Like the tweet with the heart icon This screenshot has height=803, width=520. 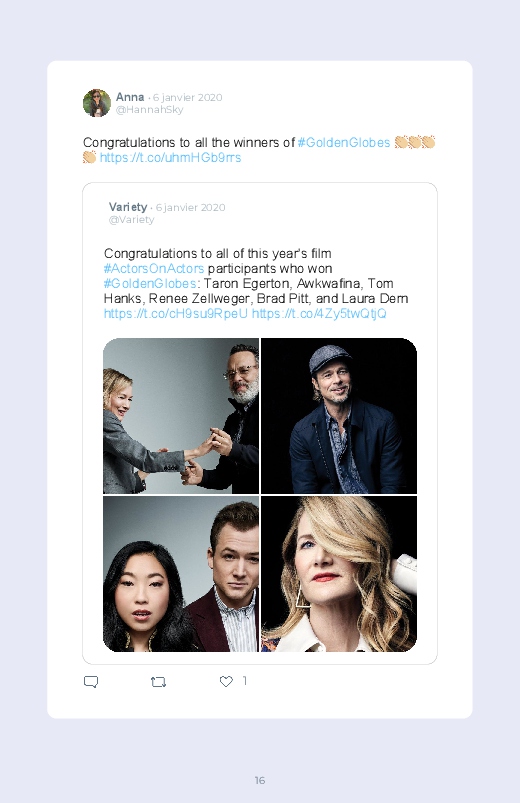[226, 681]
